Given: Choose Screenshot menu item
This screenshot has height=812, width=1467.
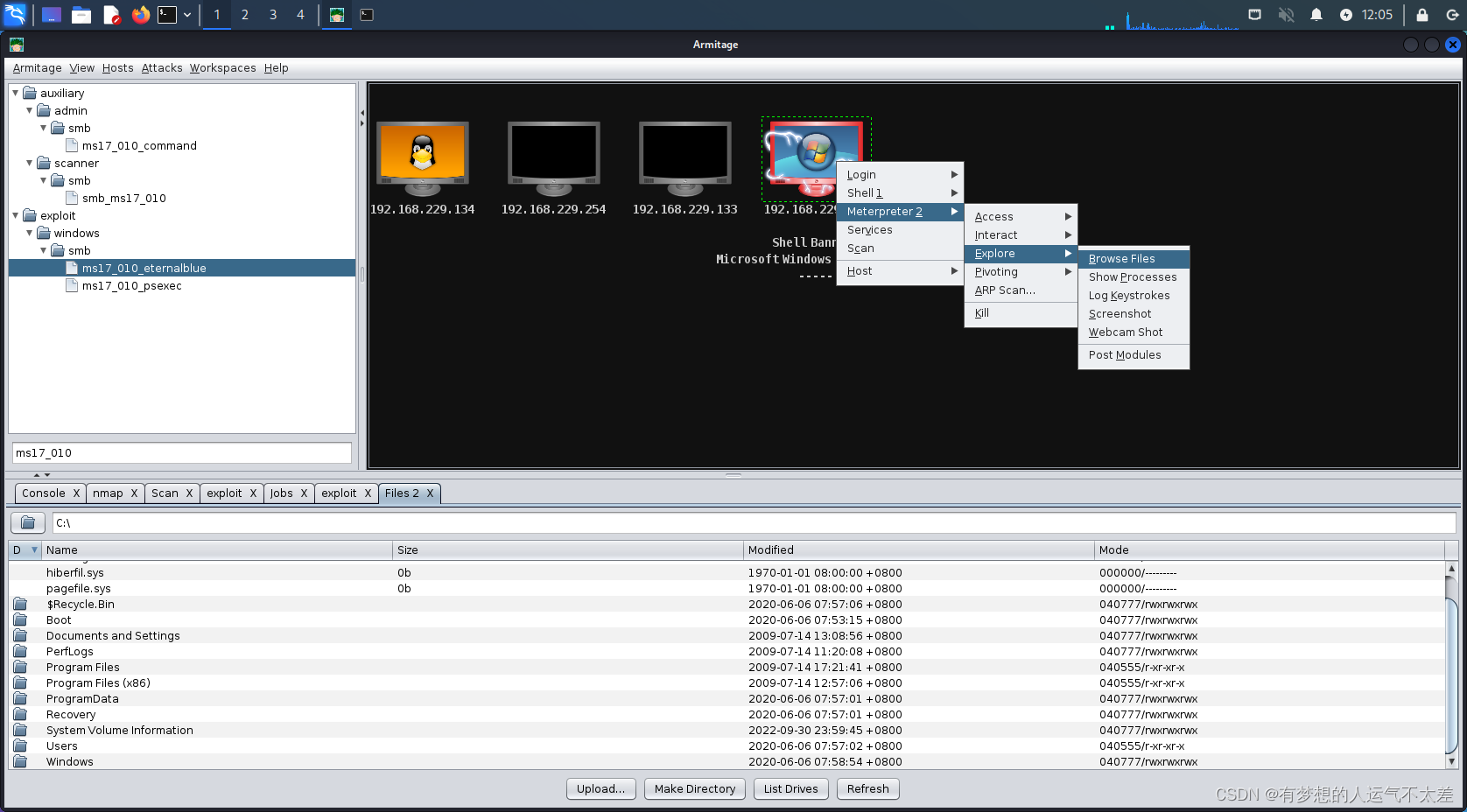Looking at the screenshot, I should tap(1134, 314).
